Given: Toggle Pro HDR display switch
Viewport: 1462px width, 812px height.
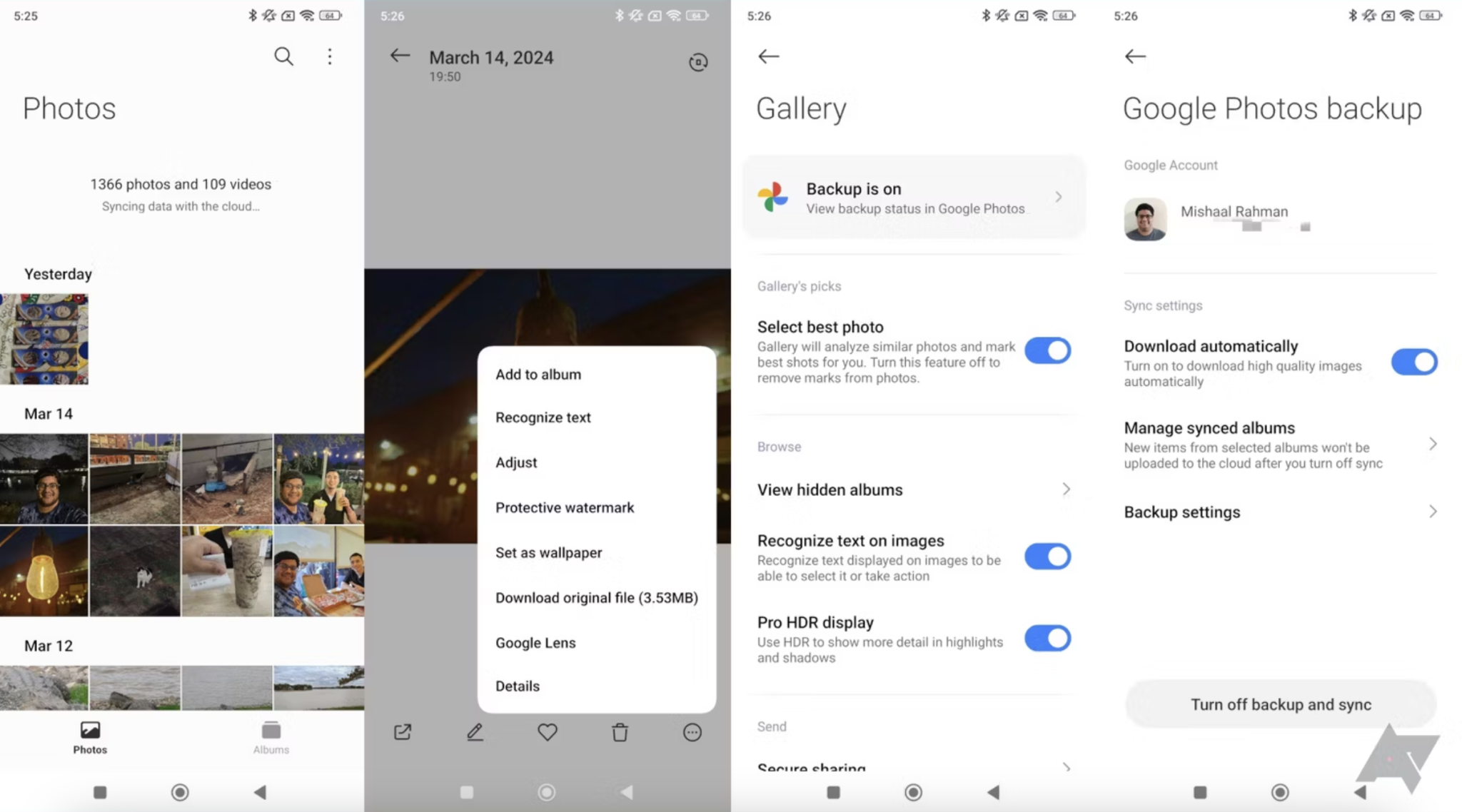Looking at the screenshot, I should tap(1047, 638).
